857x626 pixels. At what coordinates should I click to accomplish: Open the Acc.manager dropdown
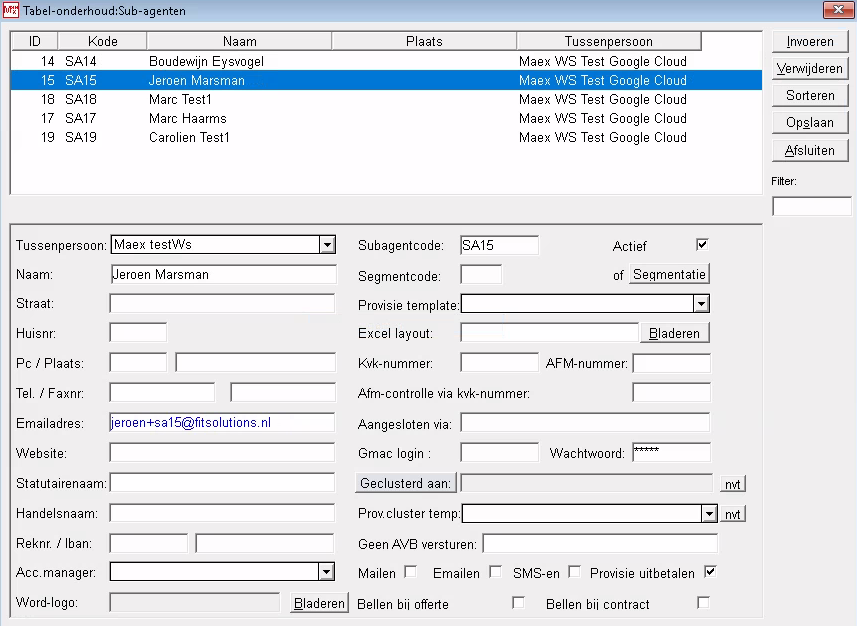click(x=326, y=573)
